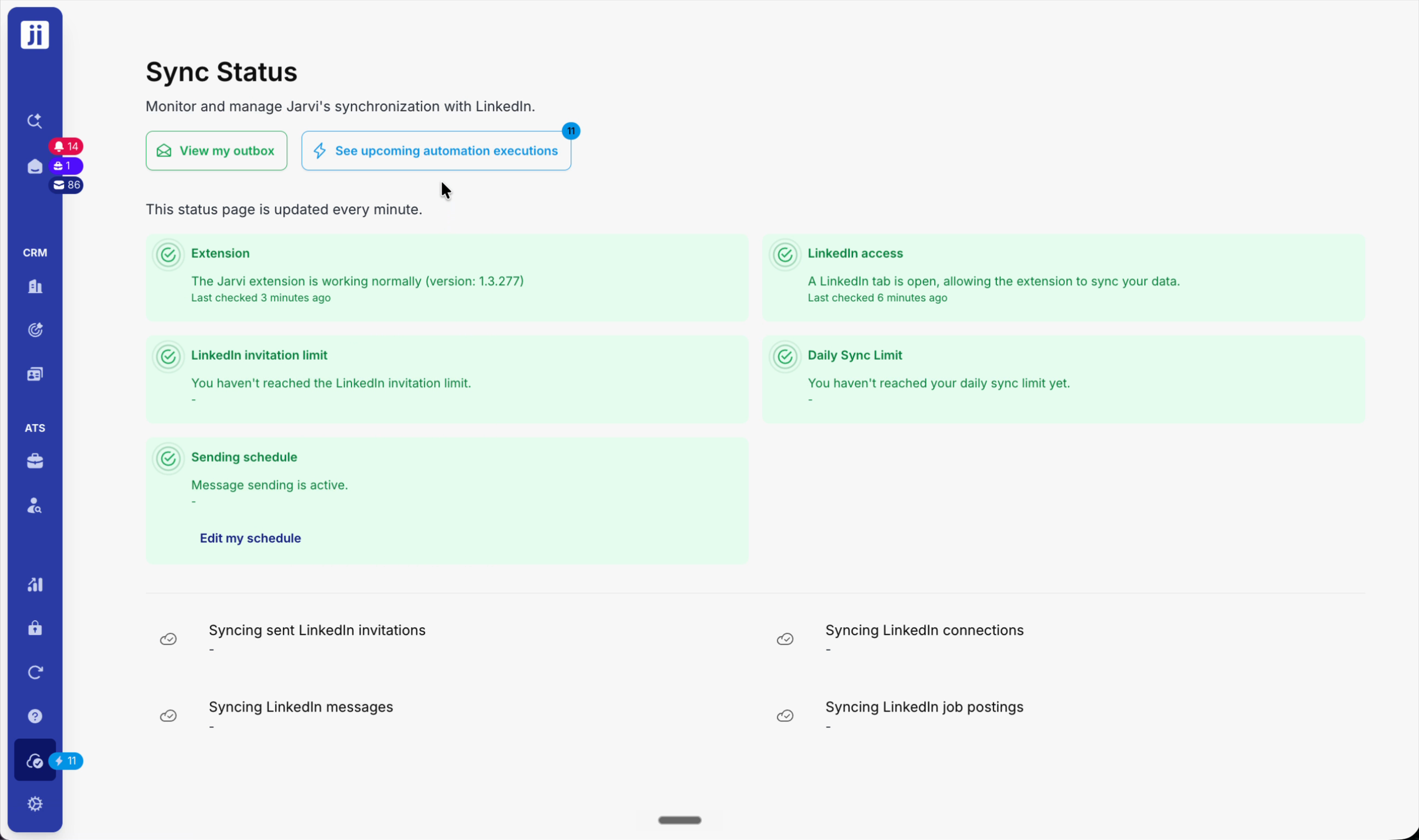Image resolution: width=1419 pixels, height=840 pixels.
Task: Click the refresh arrow icon in the sidebar
Action: click(x=35, y=672)
